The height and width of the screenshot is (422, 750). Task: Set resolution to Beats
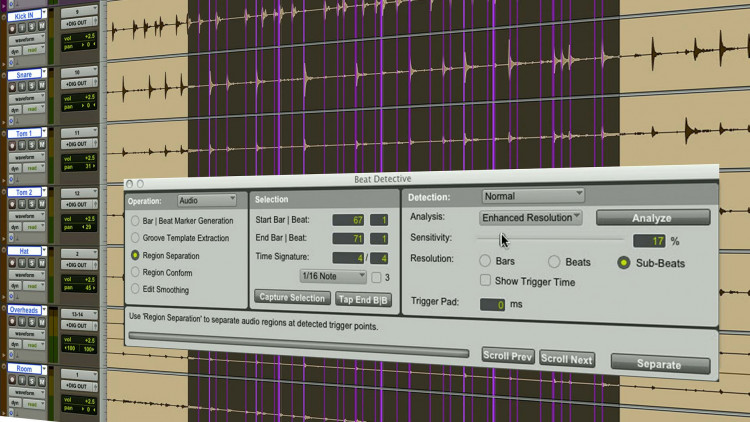tap(554, 262)
